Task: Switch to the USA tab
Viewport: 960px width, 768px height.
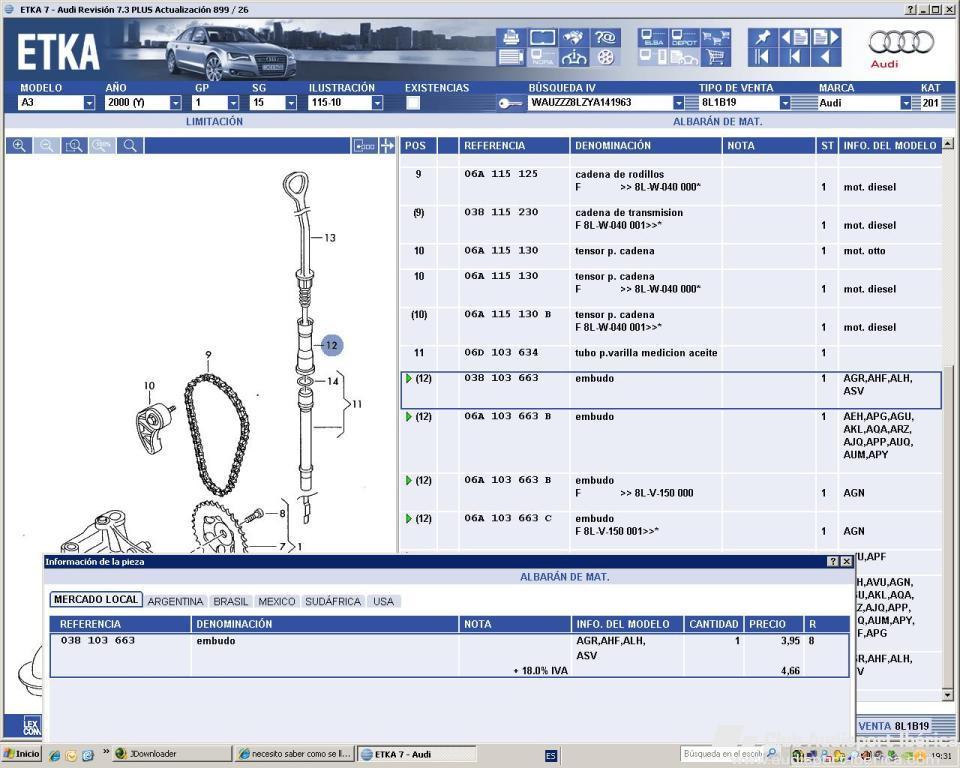Action: [384, 601]
